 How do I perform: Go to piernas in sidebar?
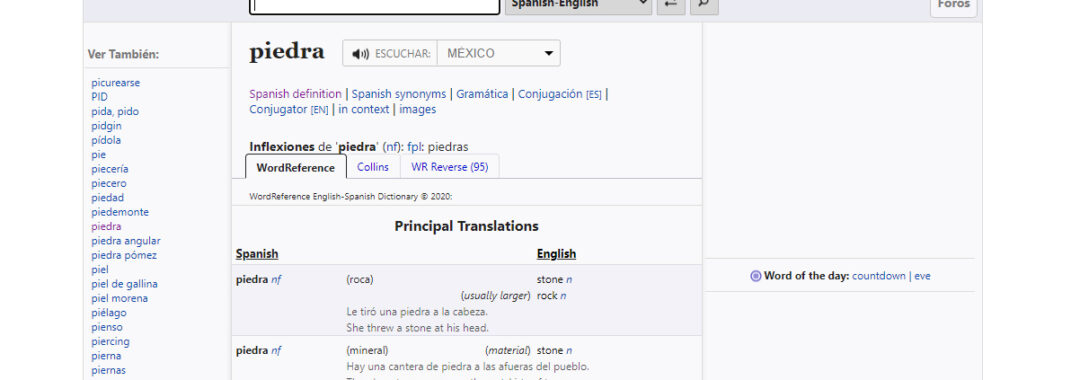point(108,370)
